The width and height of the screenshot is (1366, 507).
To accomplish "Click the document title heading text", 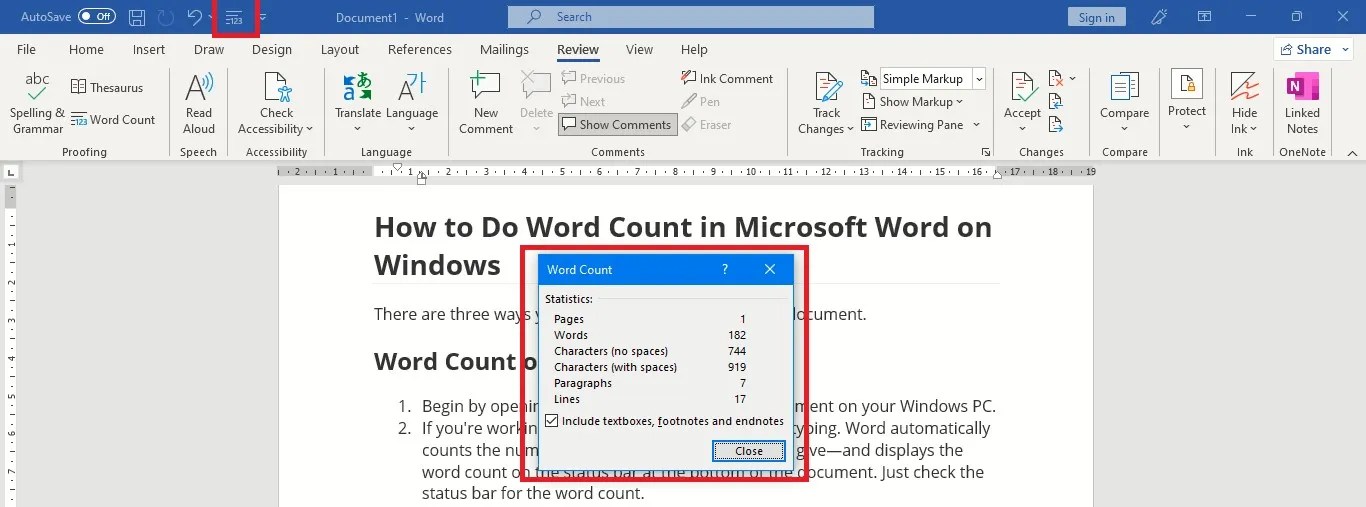I will [x=683, y=246].
